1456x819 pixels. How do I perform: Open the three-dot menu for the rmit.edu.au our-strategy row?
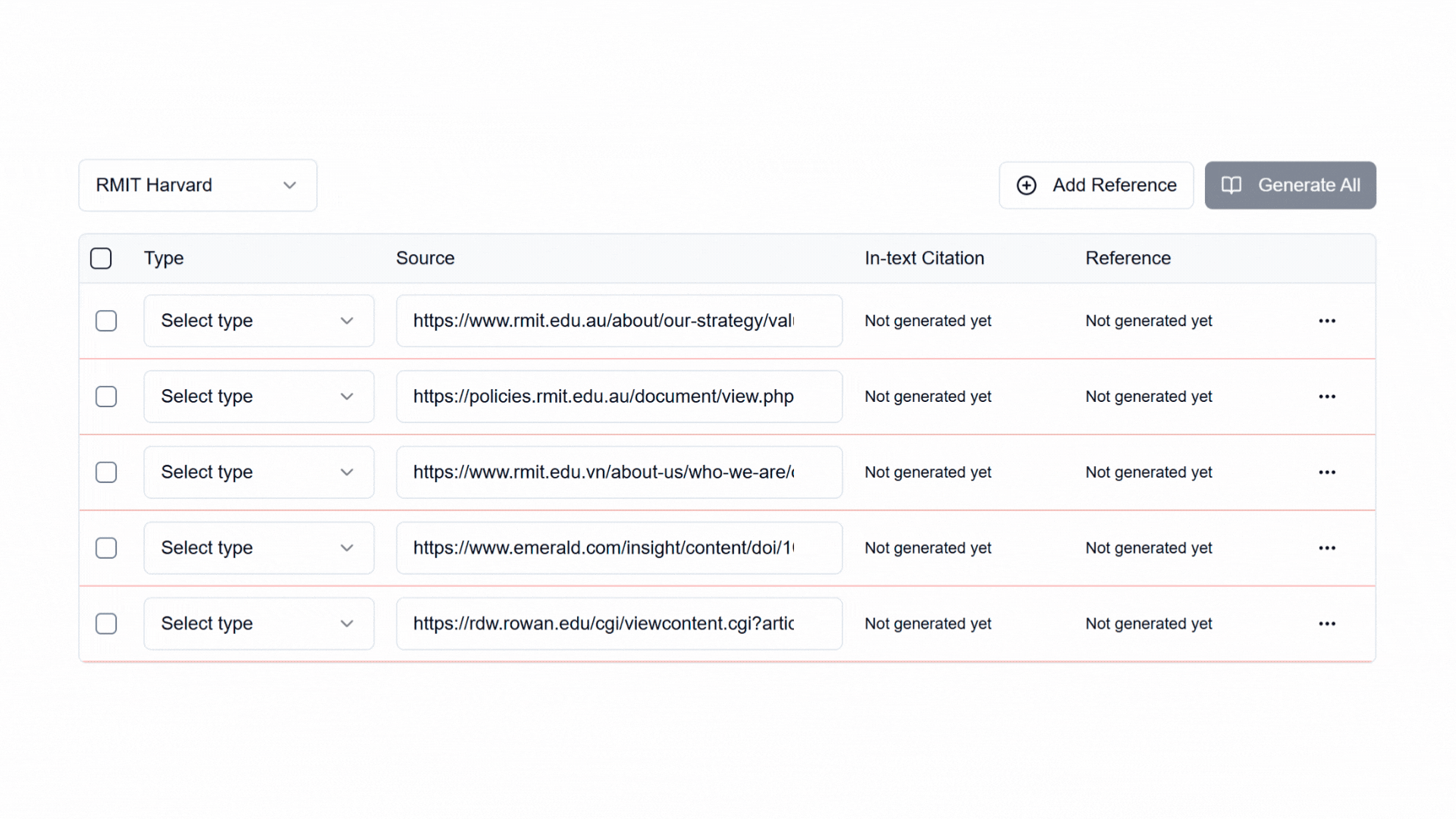(1327, 321)
